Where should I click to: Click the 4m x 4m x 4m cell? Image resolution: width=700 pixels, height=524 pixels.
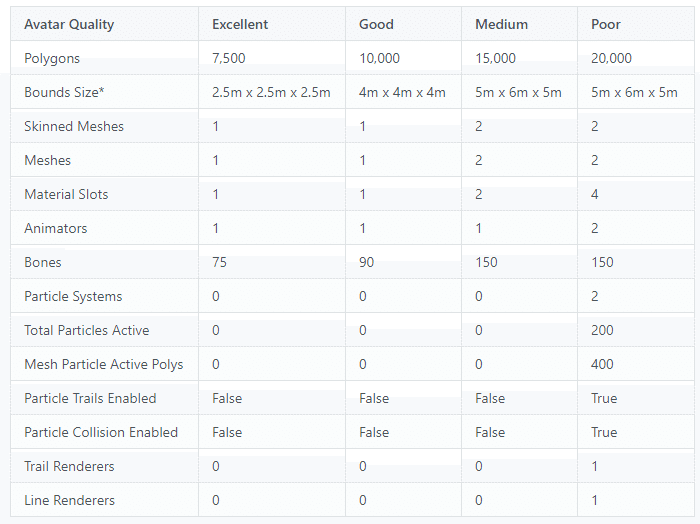402,93
